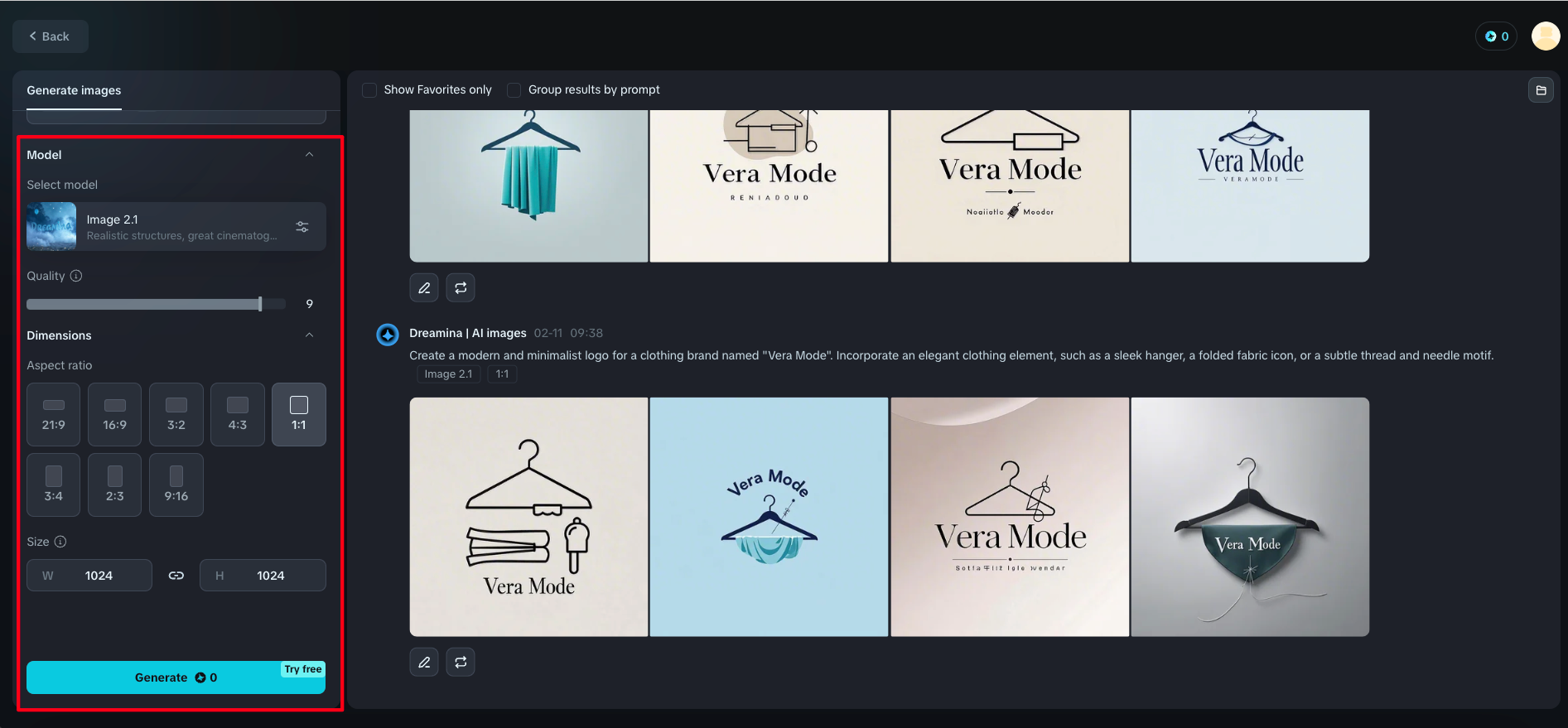Screen dimensions: 1568x728
Task: Show Quality info tooltip icon
Action: (x=76, y=276)
